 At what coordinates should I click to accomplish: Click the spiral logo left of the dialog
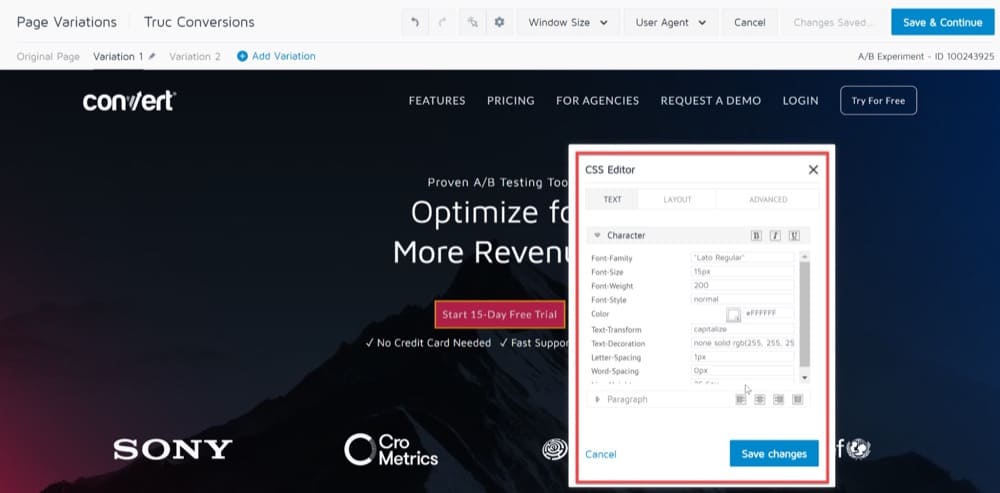[555, 450]
